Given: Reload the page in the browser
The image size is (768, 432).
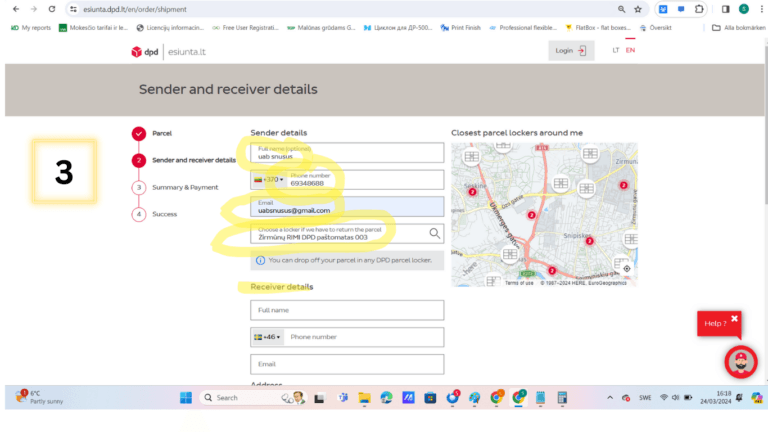Looking at the screenshot, I should coord(51,9).
